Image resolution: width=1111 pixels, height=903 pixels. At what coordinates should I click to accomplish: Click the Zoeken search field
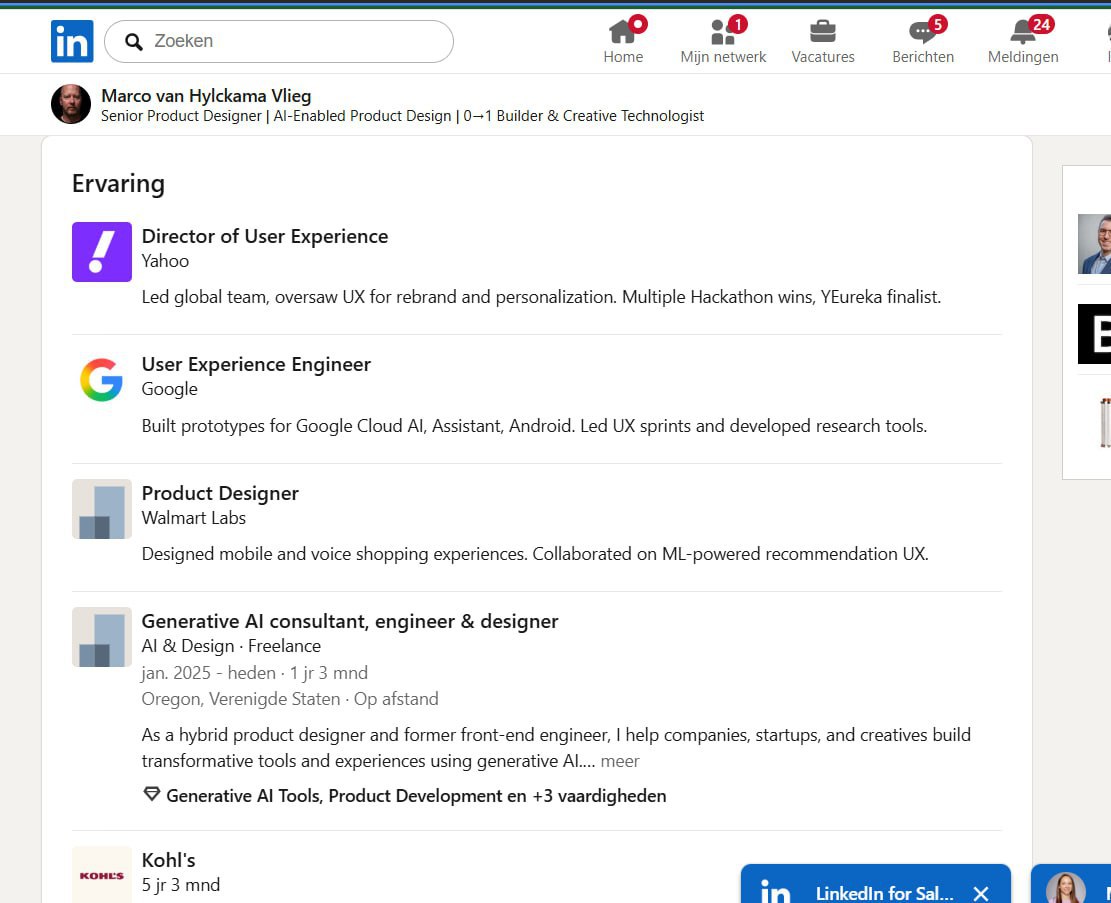[x=278, y=41]
